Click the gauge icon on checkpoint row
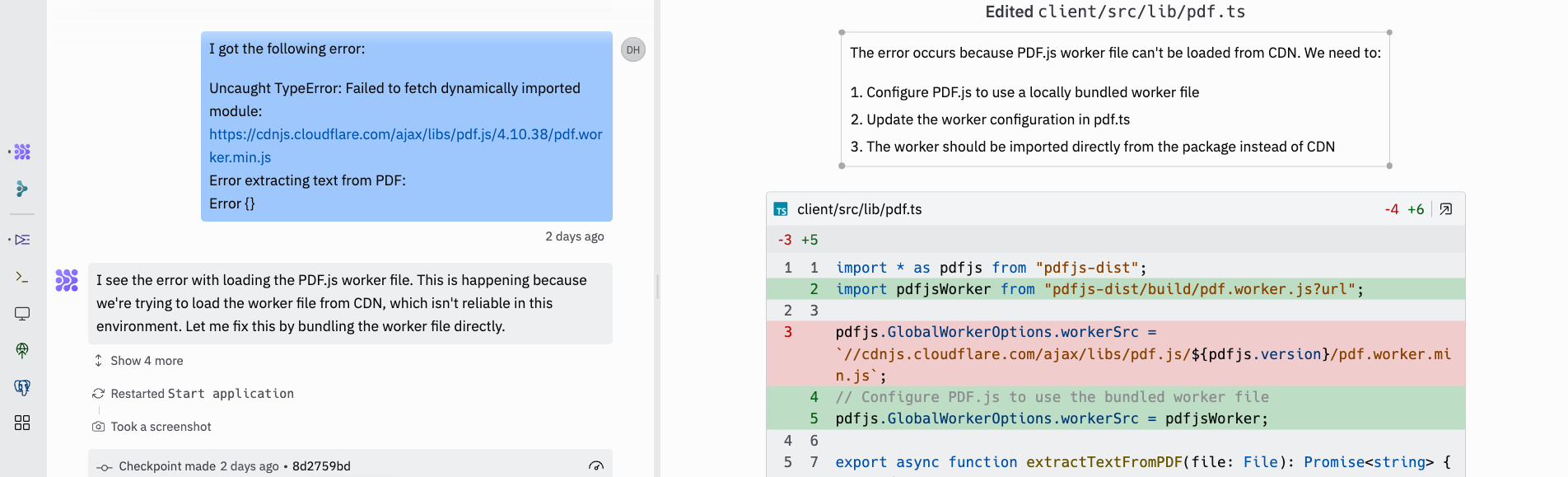 (x=595, y=466)
